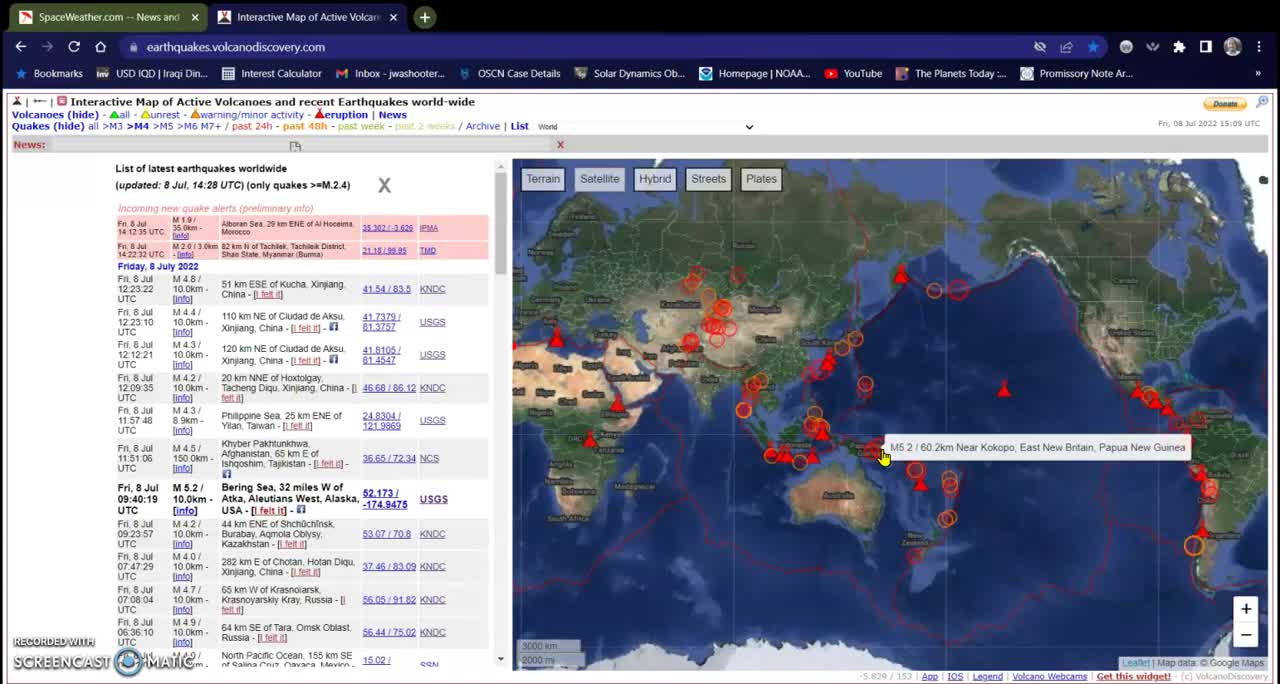Filter volcanoes by red eruption triangle
Screen dimensions: 1280x684
341,115
